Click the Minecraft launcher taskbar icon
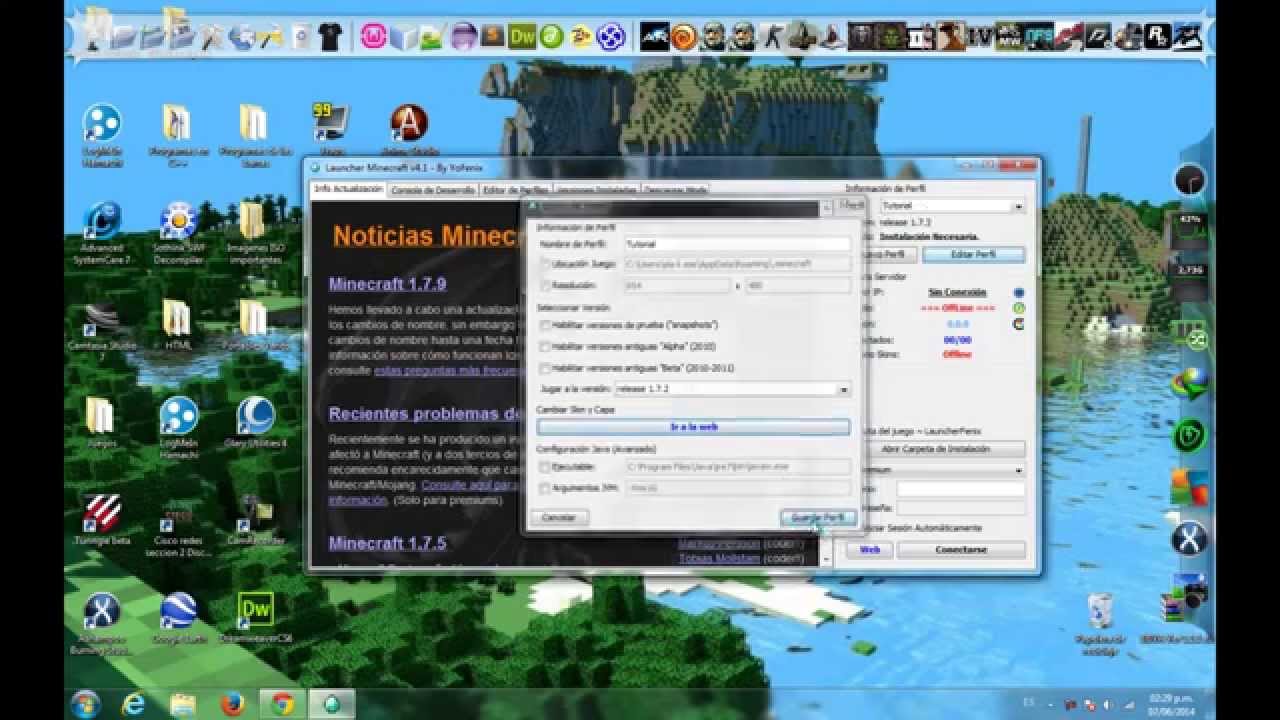 [x=331, y=704]
